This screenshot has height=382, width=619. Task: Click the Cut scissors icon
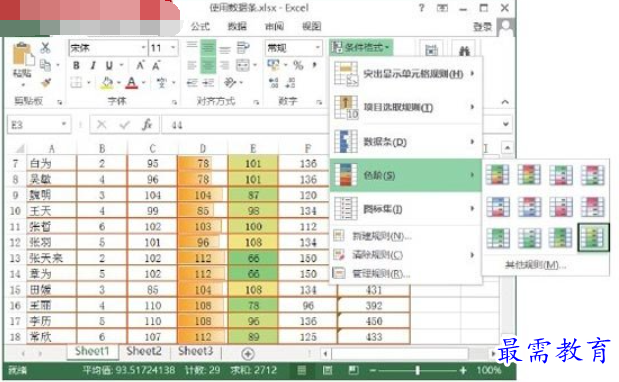coord(45,48)
